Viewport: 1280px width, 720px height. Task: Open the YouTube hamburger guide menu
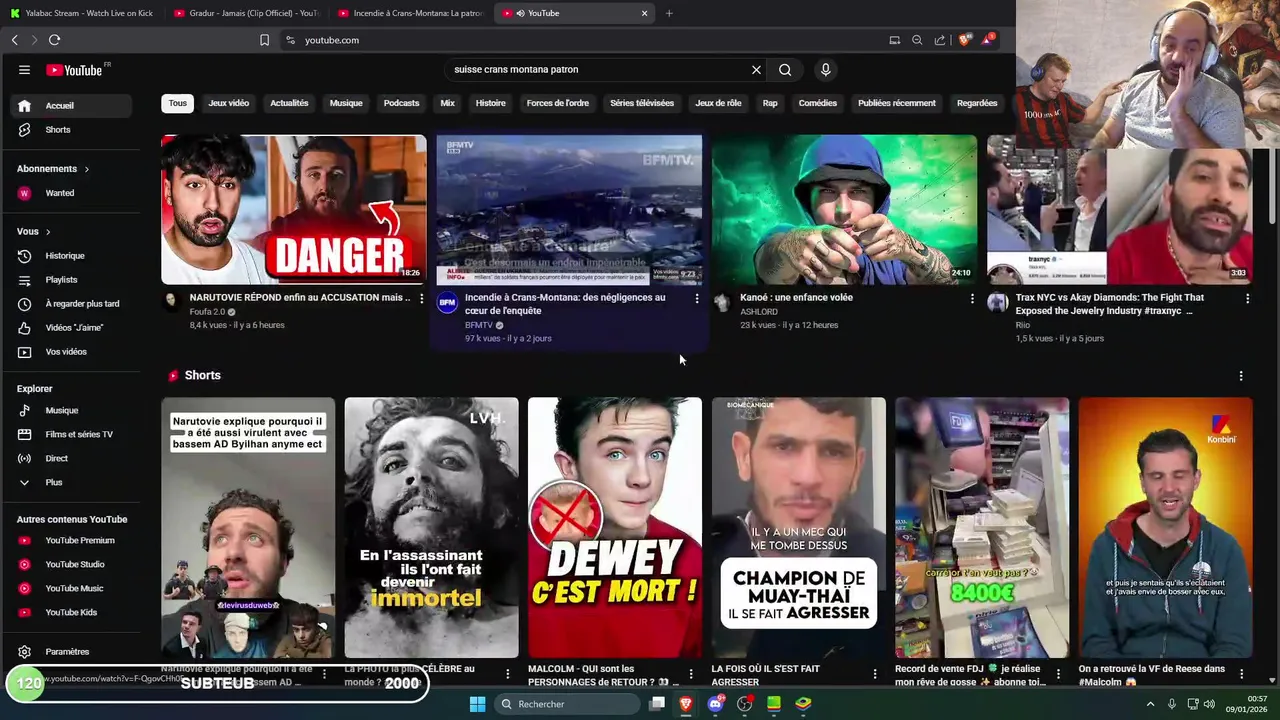(24, 70)
